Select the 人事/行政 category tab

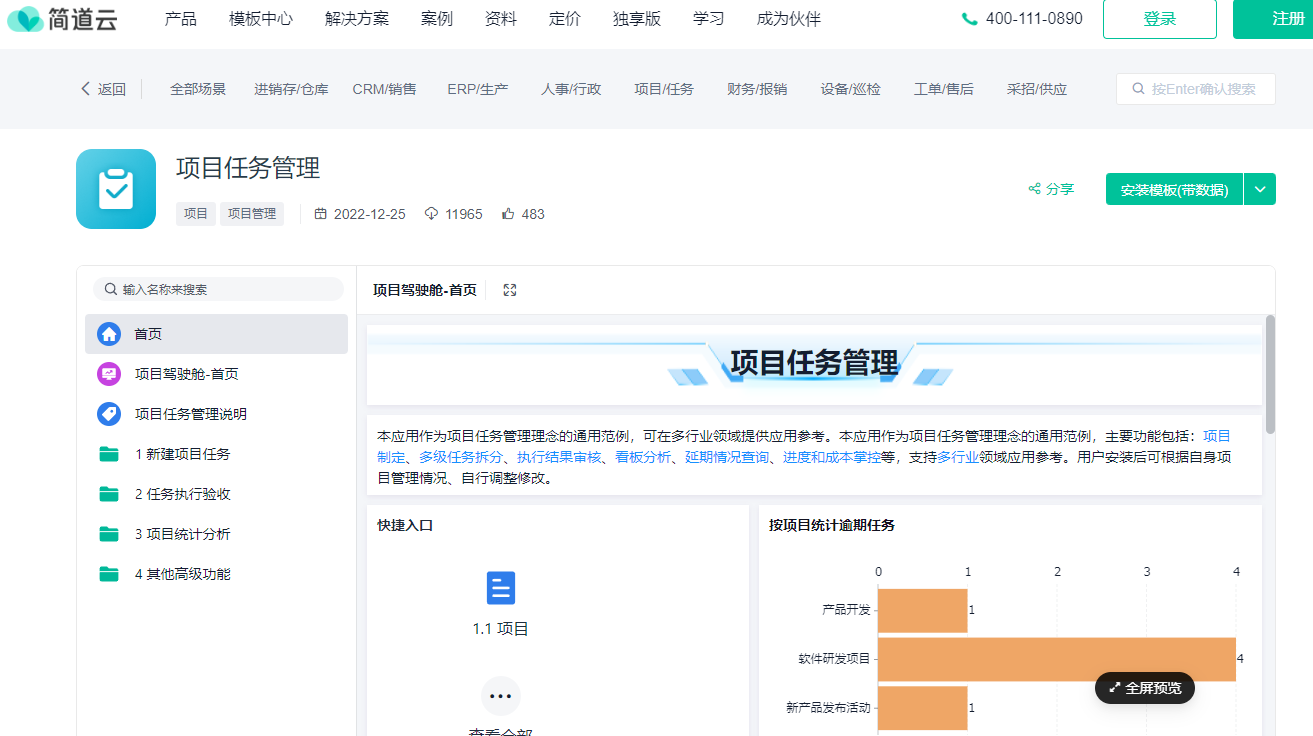[572, 89]
